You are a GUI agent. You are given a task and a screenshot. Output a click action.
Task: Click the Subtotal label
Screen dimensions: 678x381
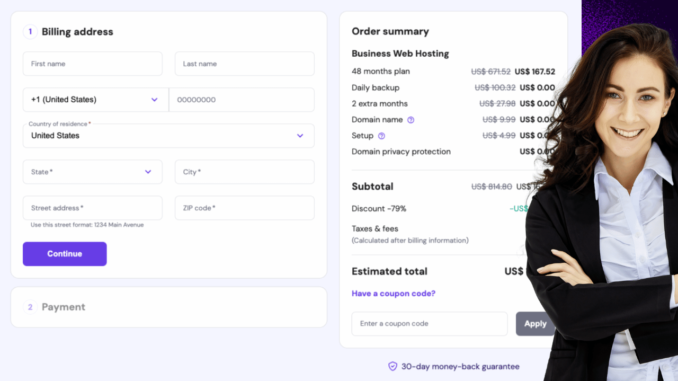point(372,186)
